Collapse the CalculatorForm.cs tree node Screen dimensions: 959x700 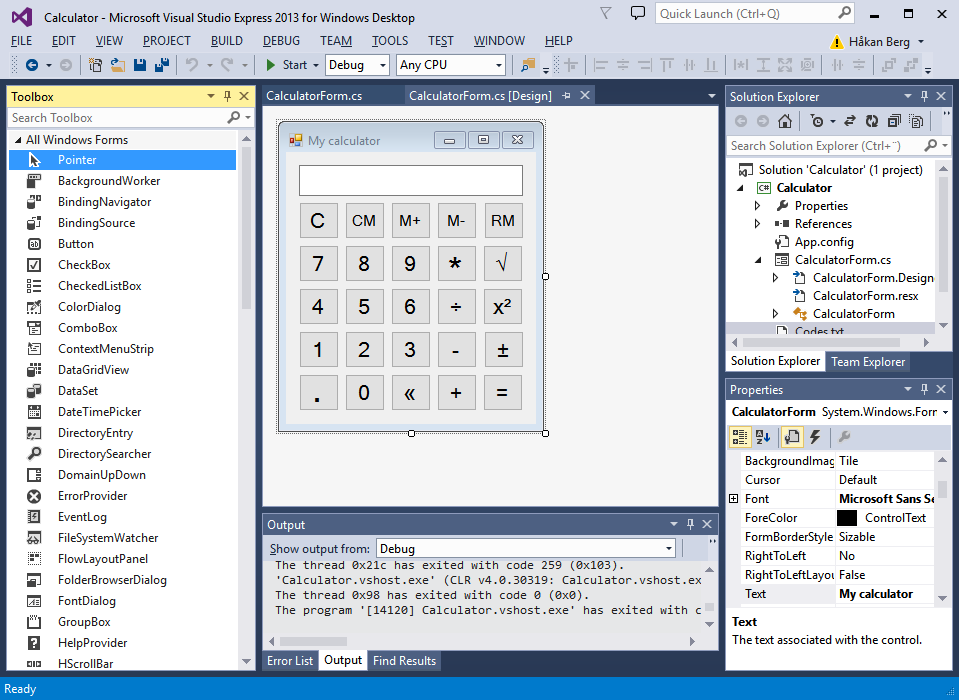click(758, 260)
